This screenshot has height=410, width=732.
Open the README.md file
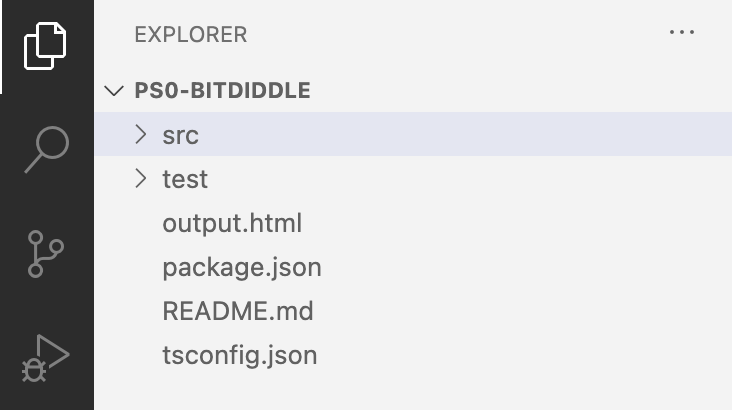tap(238, 311)
